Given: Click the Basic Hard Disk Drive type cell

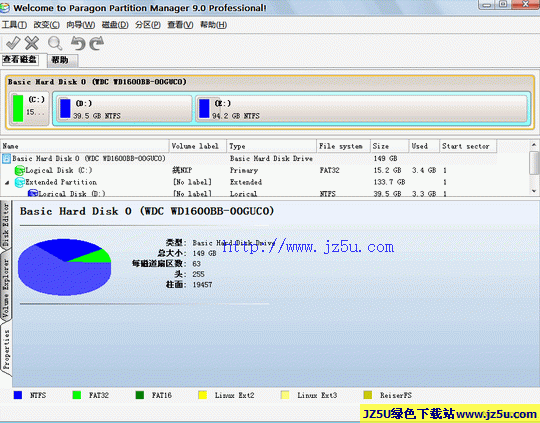Looking at the screenshot, I should 271,158.
